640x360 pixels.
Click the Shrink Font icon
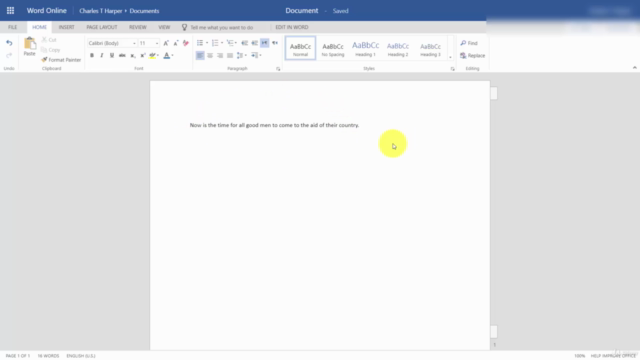click(x=176, y=43)
